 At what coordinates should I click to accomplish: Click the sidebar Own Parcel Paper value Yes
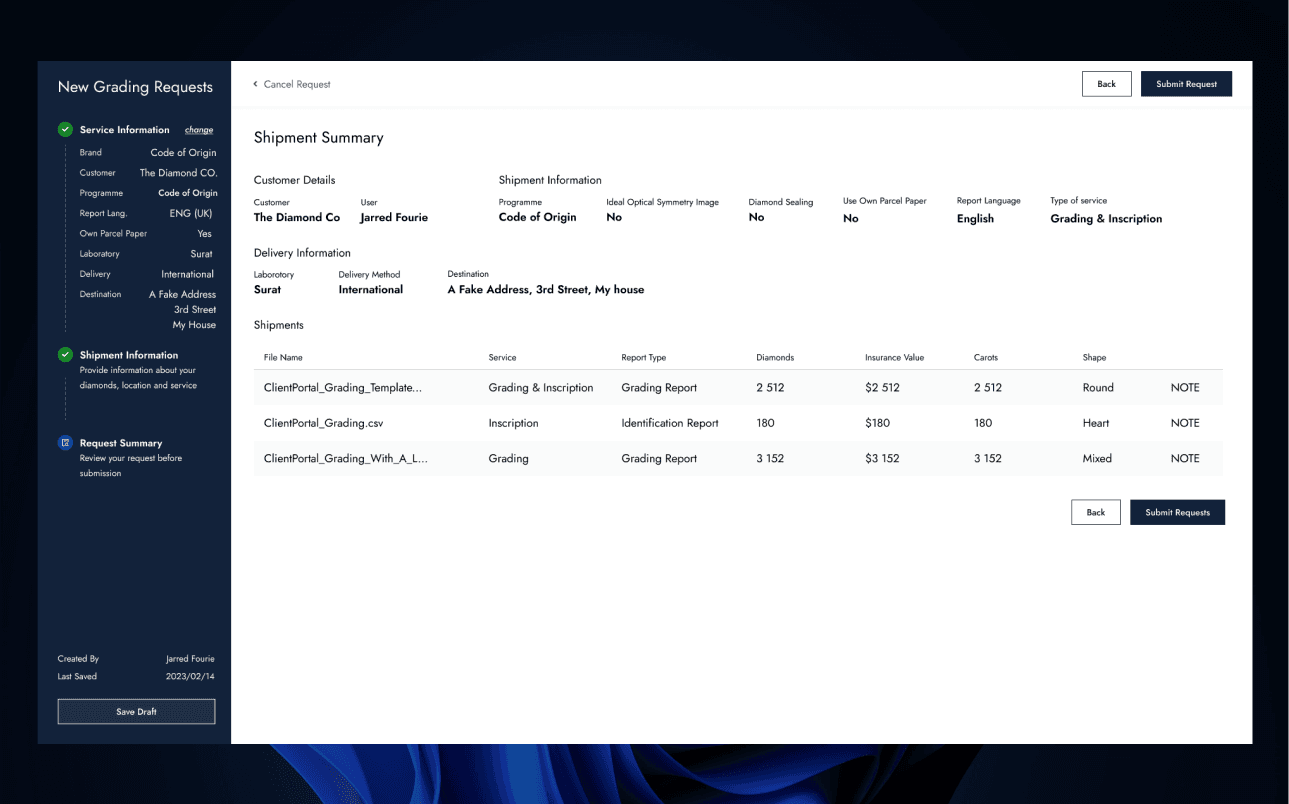pos(205,234)
